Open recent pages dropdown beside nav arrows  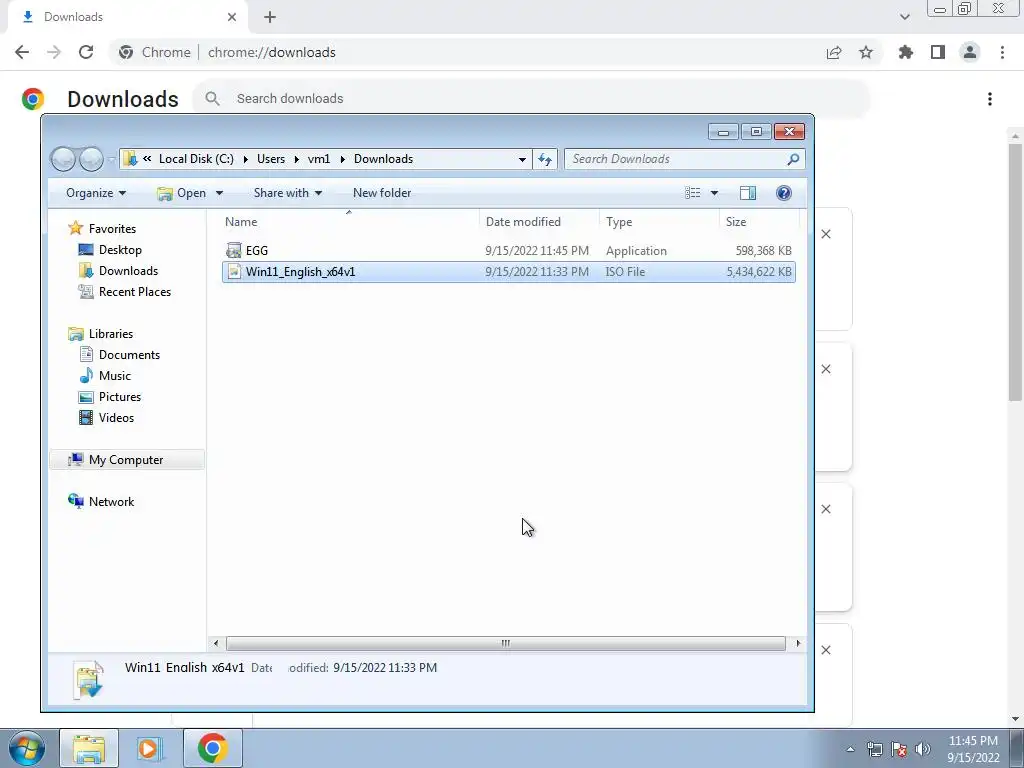click(x=111, y=159)
